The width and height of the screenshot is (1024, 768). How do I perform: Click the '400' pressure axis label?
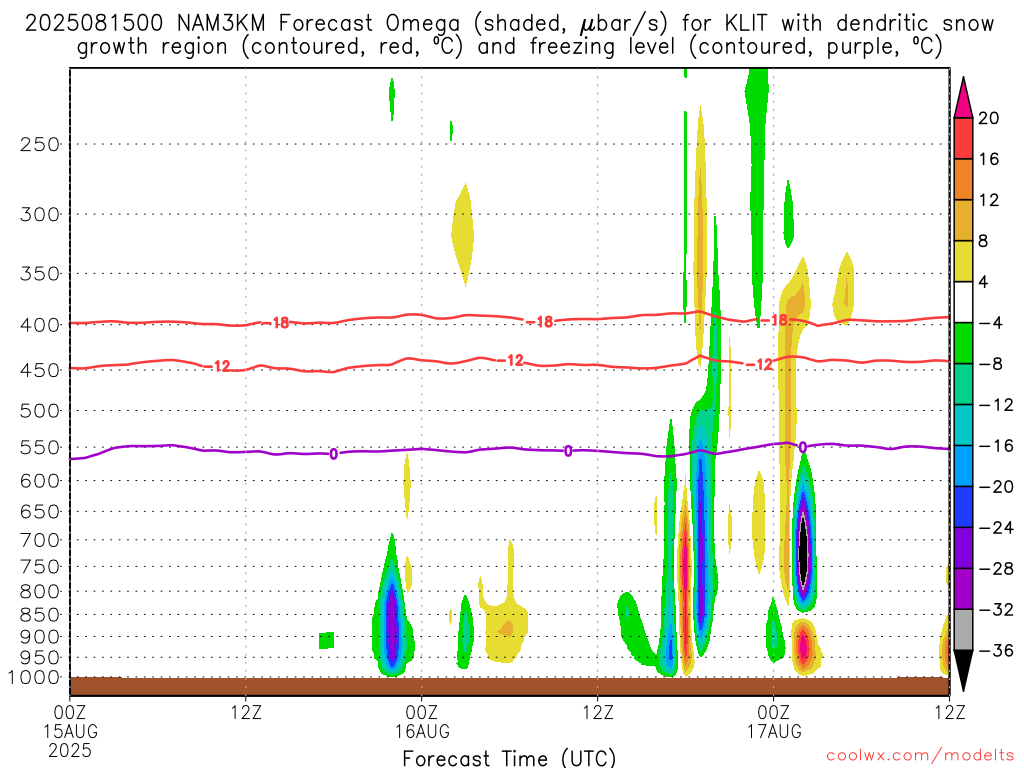pyautogui.click(x=40, y=325)
